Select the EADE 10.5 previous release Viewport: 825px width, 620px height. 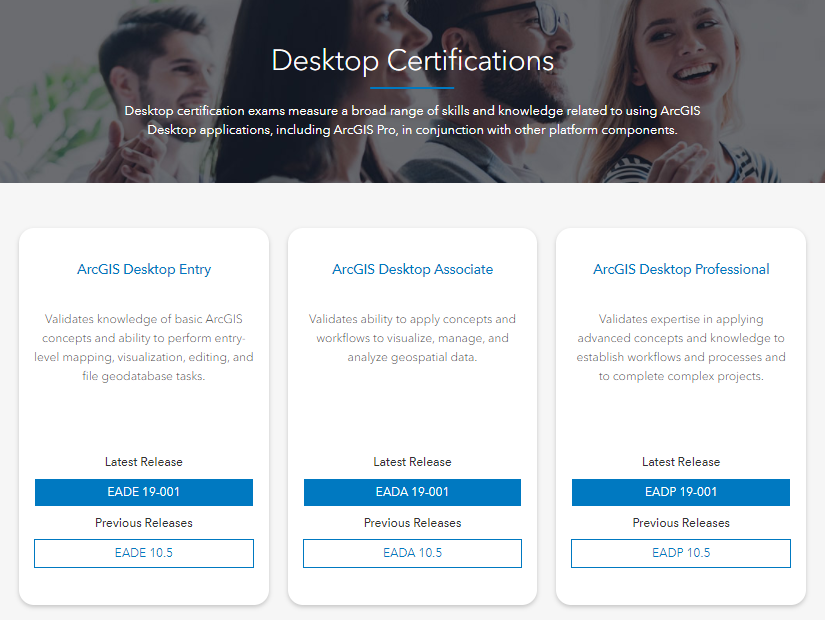pyautogui.click(x=144, y=553)
